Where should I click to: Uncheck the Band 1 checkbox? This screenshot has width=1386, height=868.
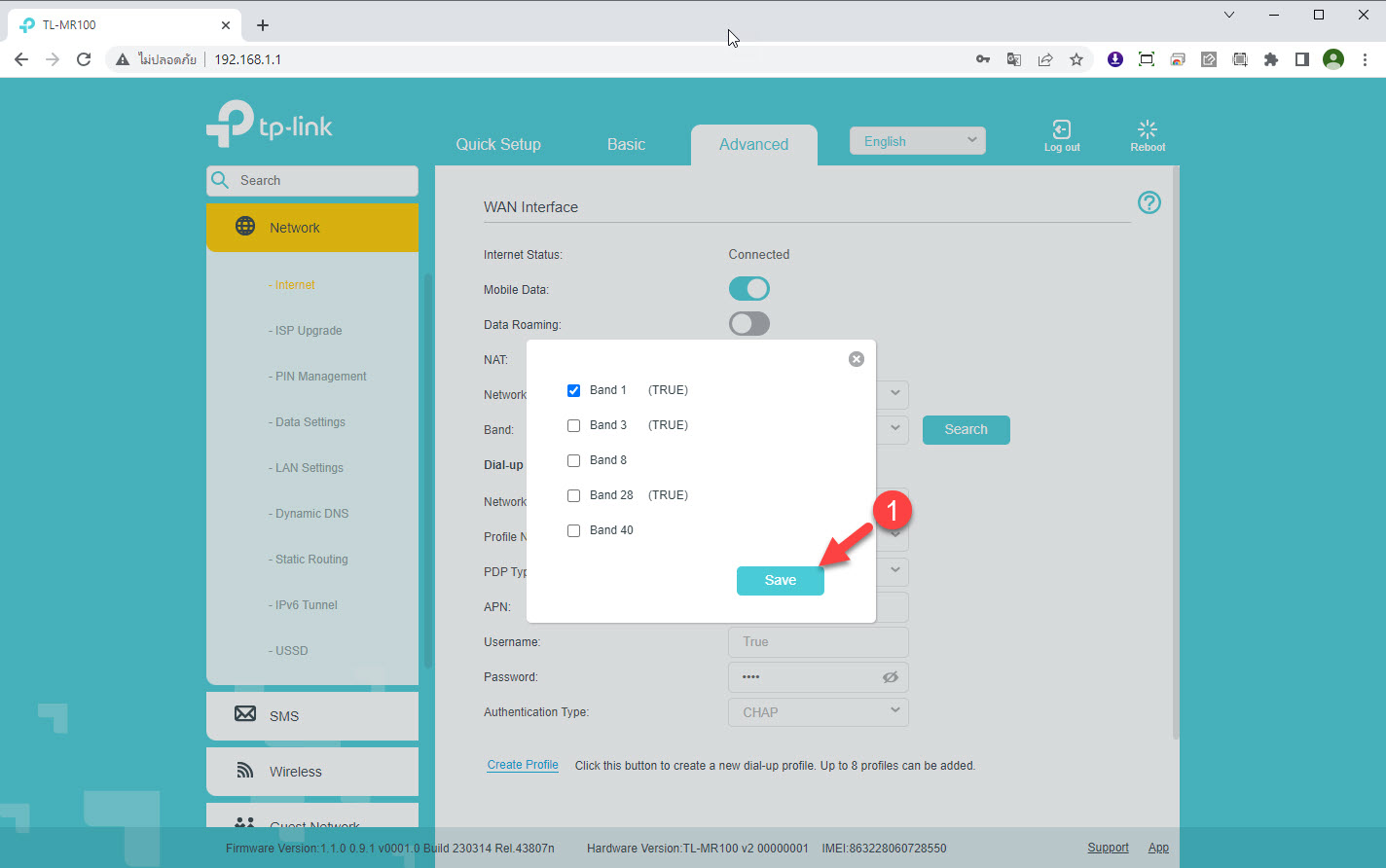[x=574, y=390]
